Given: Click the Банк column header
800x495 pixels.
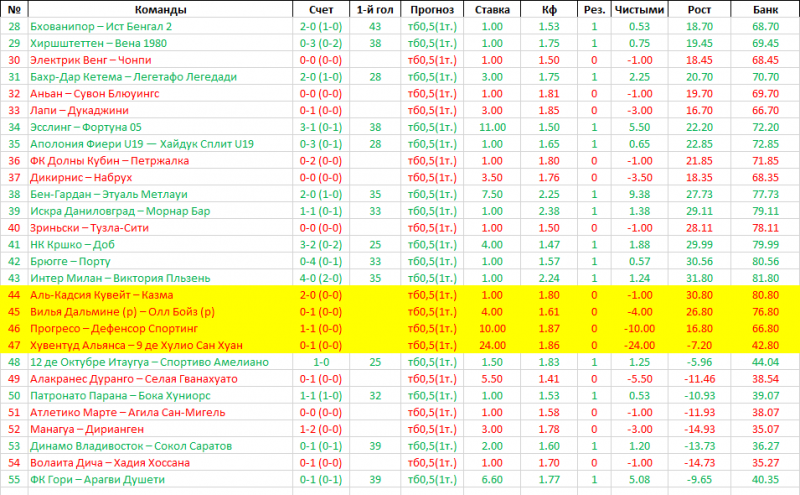Looking at the screenshot, I should pos(765,9).
